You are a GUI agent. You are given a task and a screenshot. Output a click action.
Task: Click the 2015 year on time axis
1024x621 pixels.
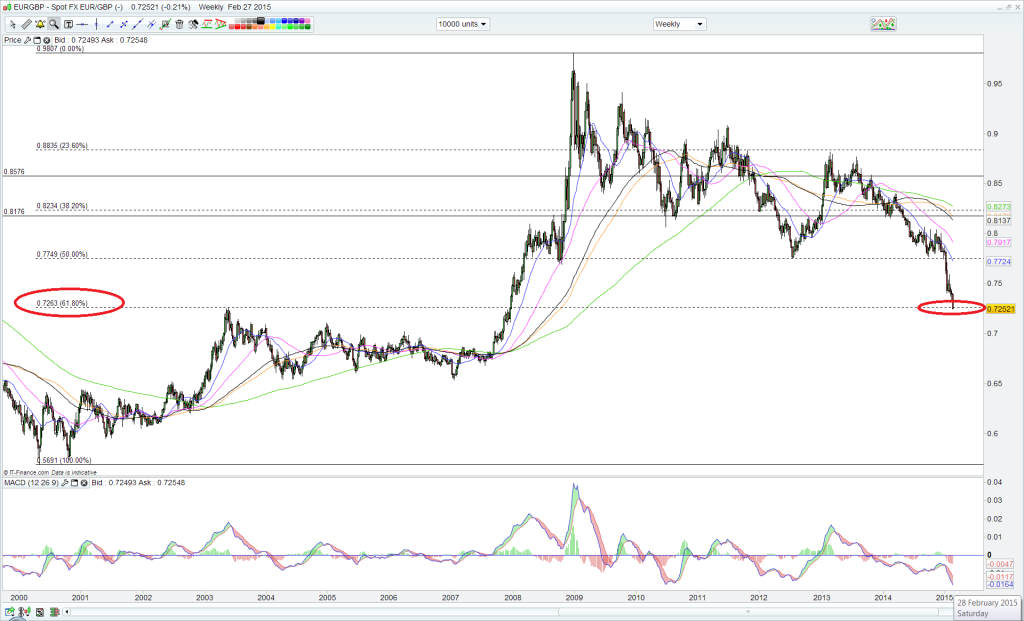(x=944, y=597)
